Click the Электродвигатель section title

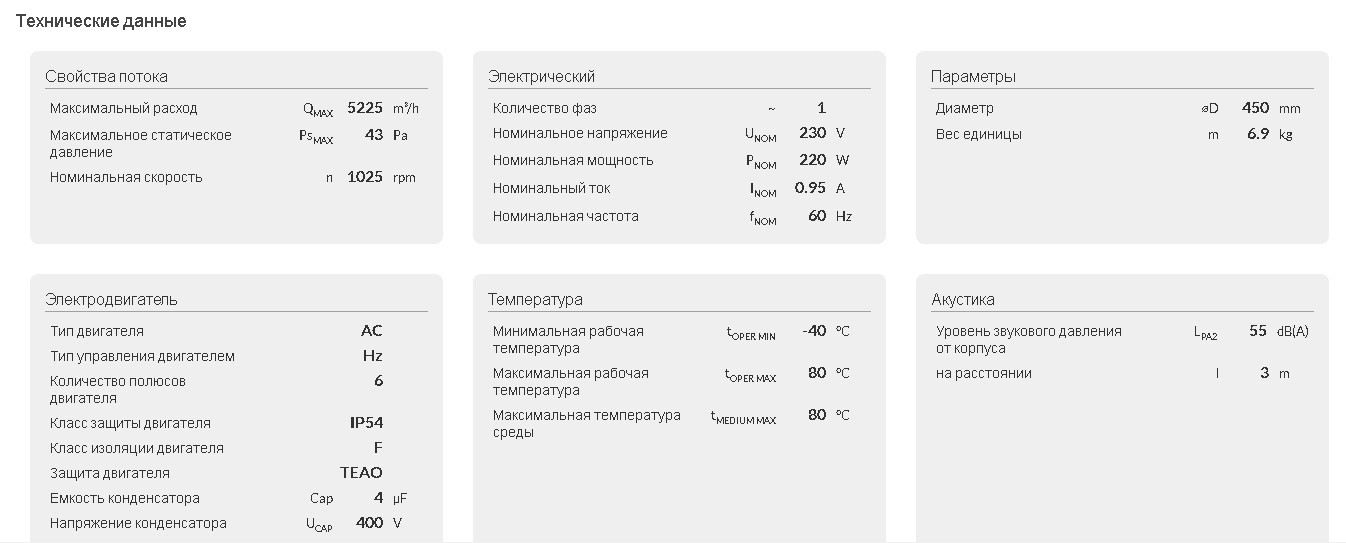click(x=111, y=299)
